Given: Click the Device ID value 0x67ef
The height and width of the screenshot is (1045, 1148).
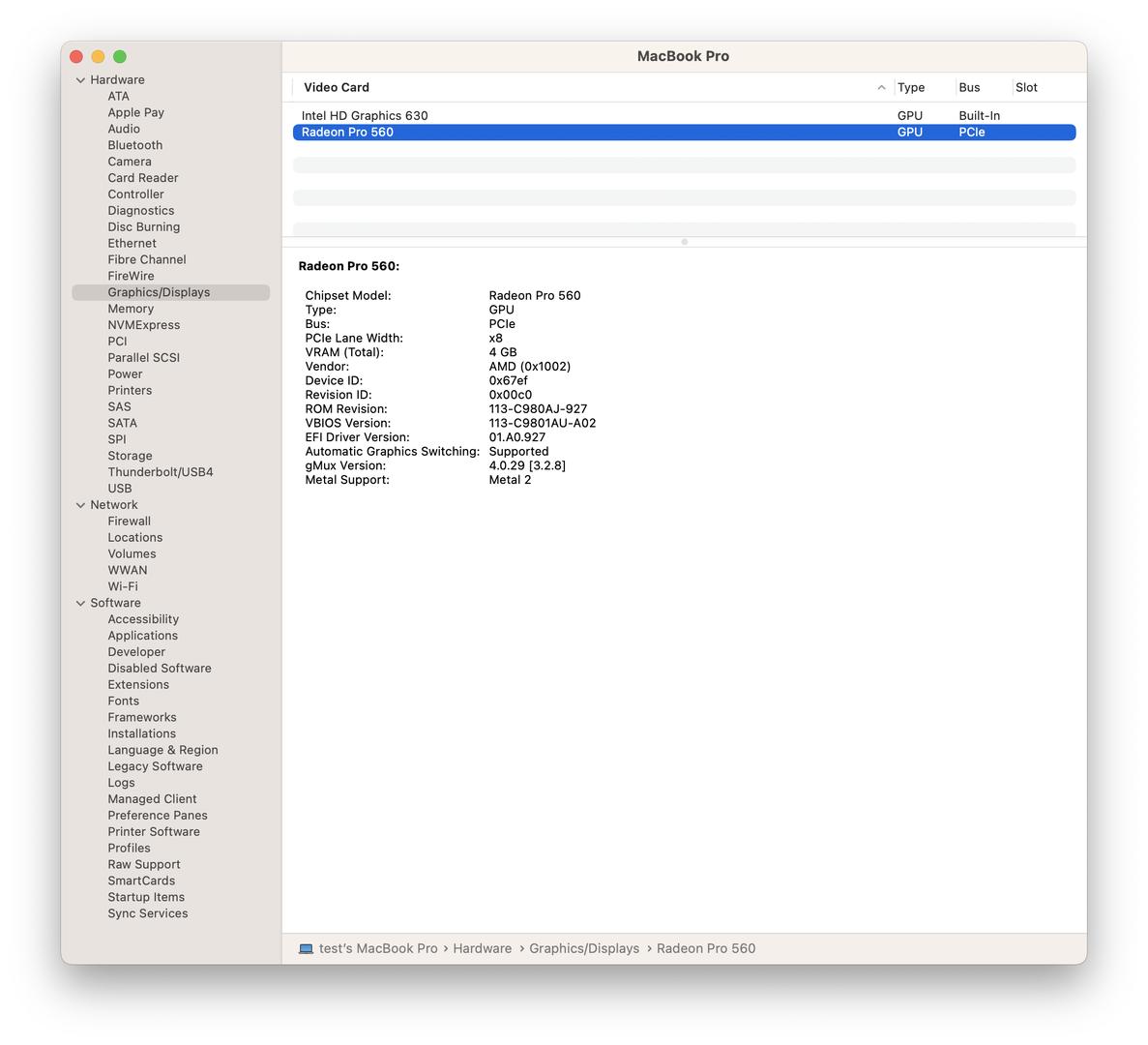Looking at the screenshot, I should coord(508,381).
